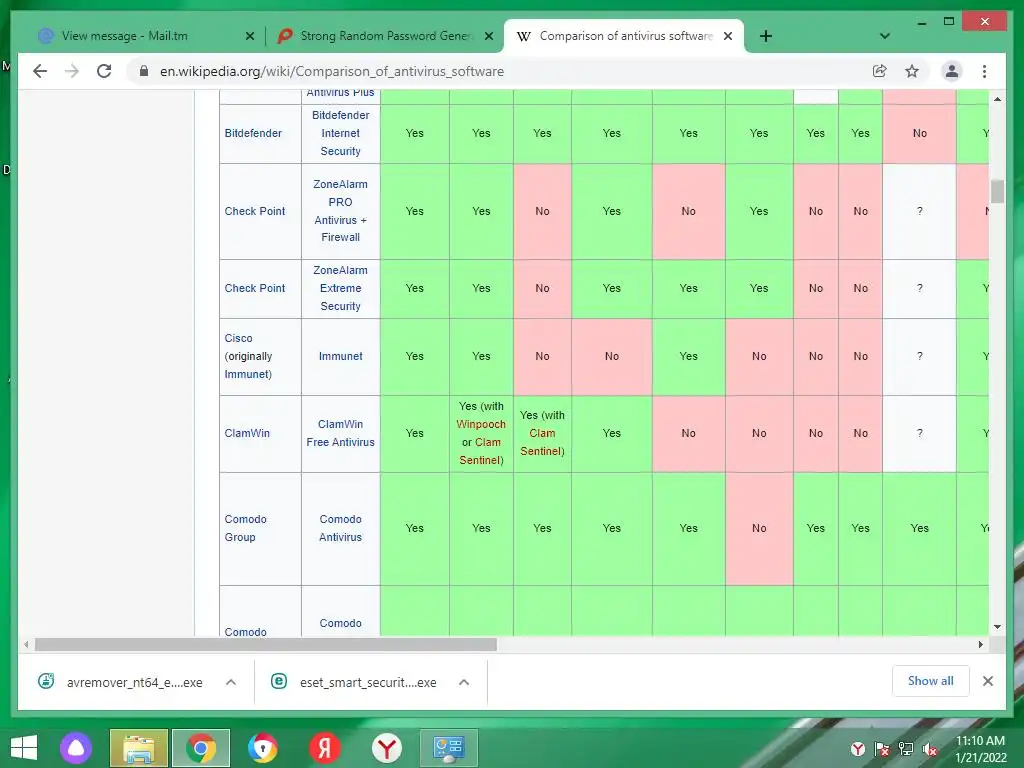The height and width of the screenshot is (768, 1024).
Task: Click scroll left arrow of table
Action: (26, 645)
